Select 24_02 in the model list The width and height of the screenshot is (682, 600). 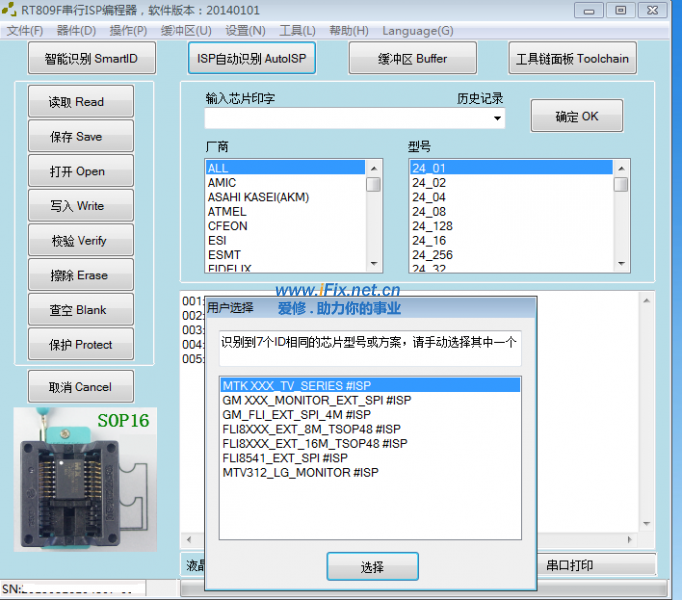[512, 182]
